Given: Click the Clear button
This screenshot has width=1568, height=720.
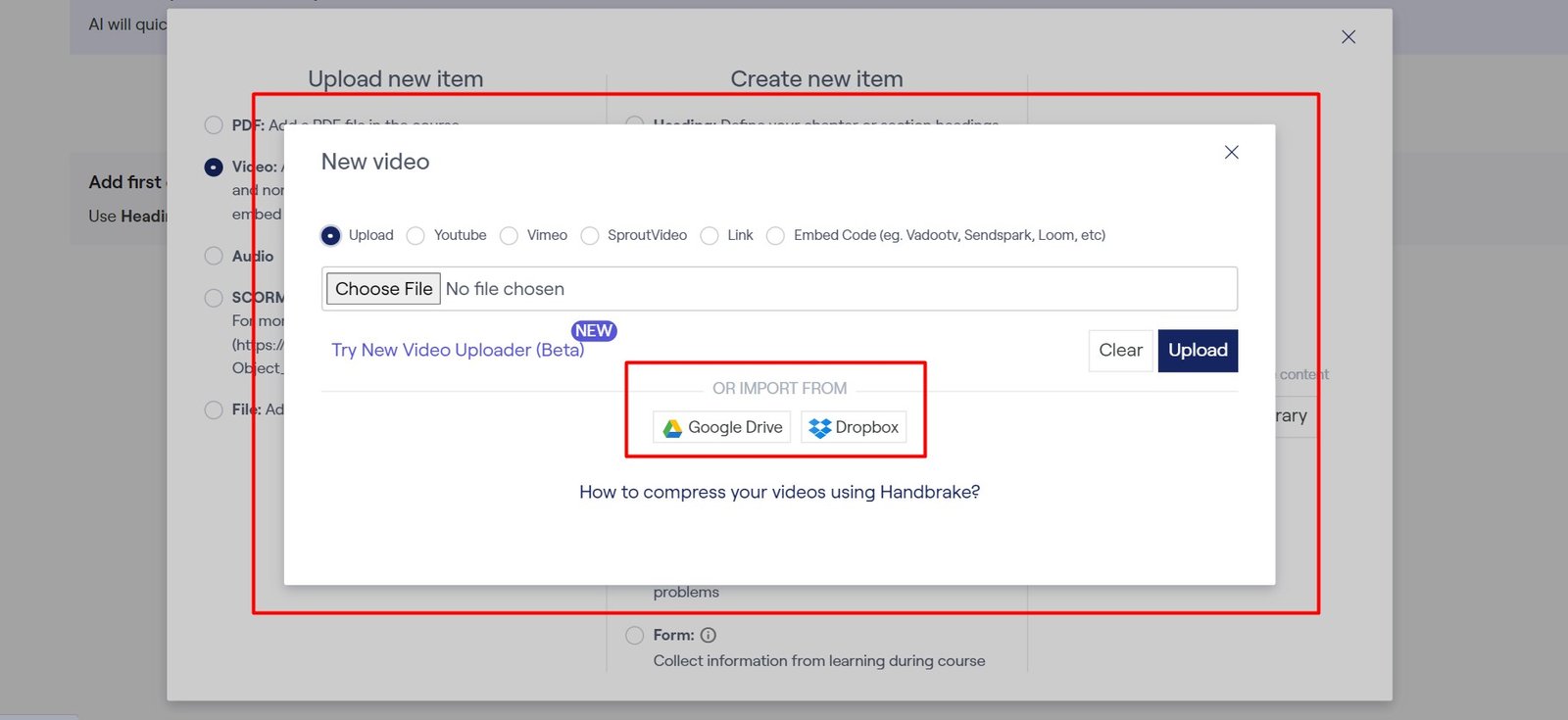Looking at the screenshot, I should [1120, 351].
